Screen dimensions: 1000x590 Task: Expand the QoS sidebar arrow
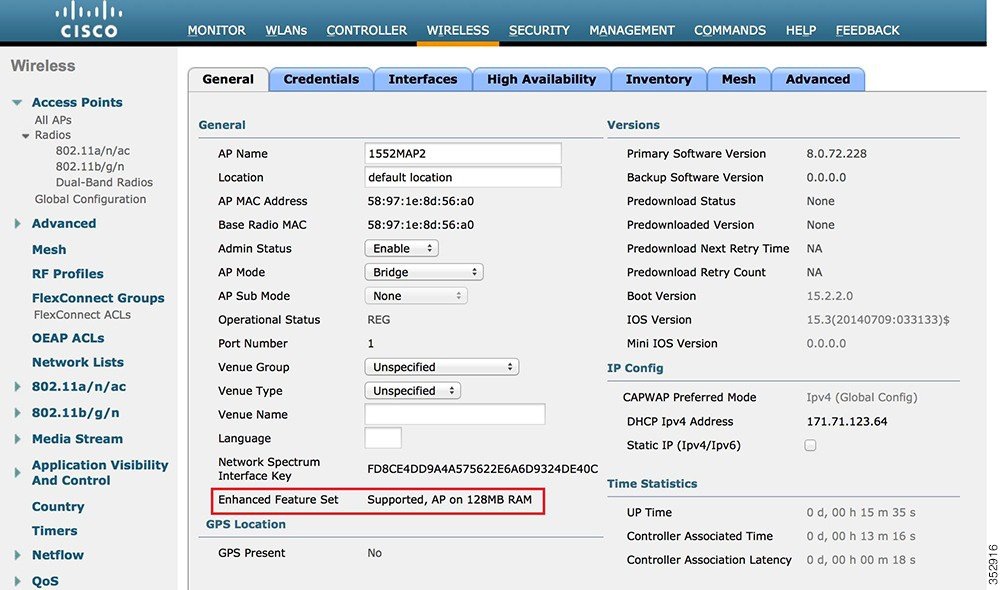pos(17,581)
